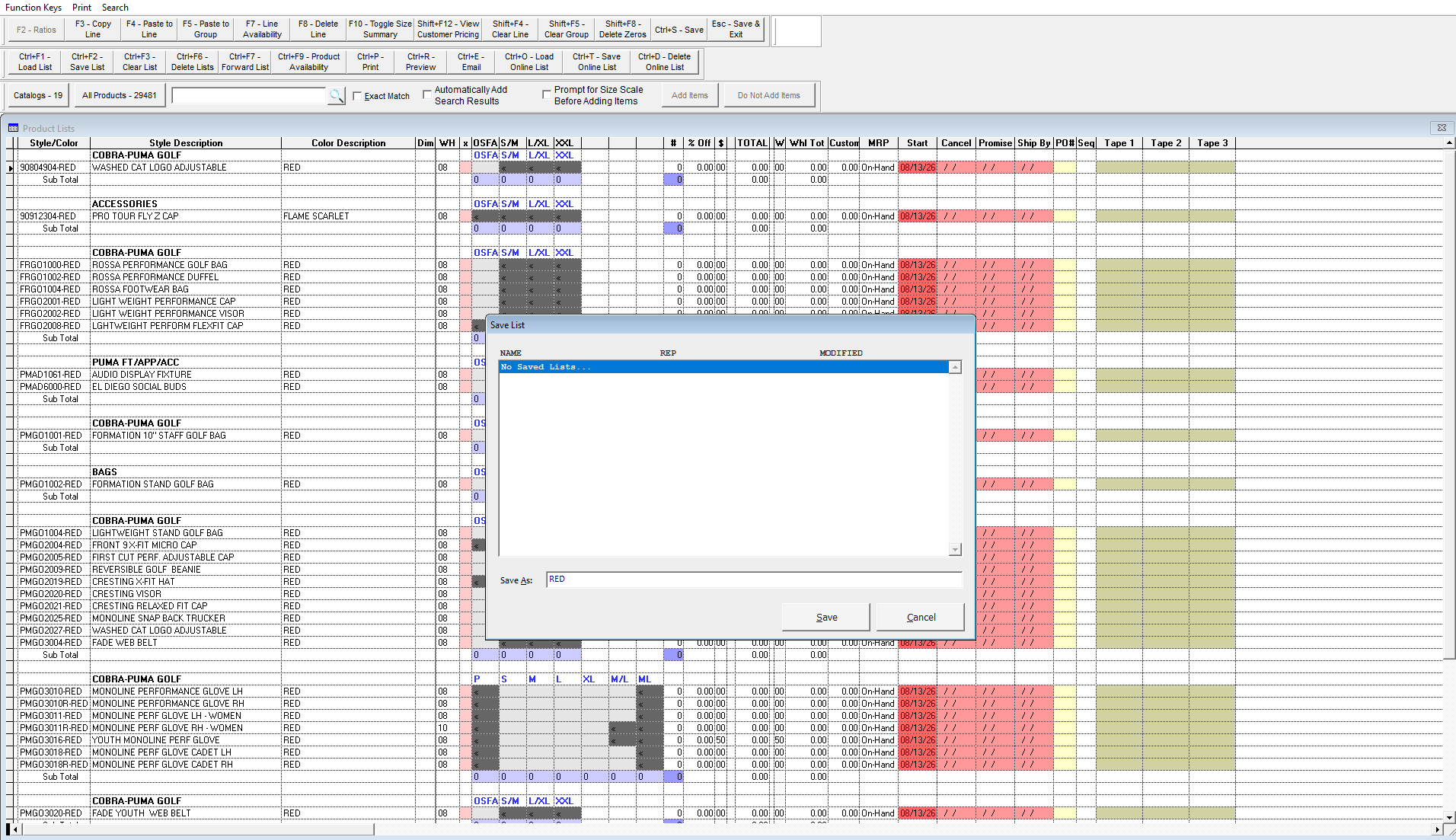The width and height of the screenshot is (1456, 840).
Task: Click grid horizontal scroll left arrow
Action: 16,829
